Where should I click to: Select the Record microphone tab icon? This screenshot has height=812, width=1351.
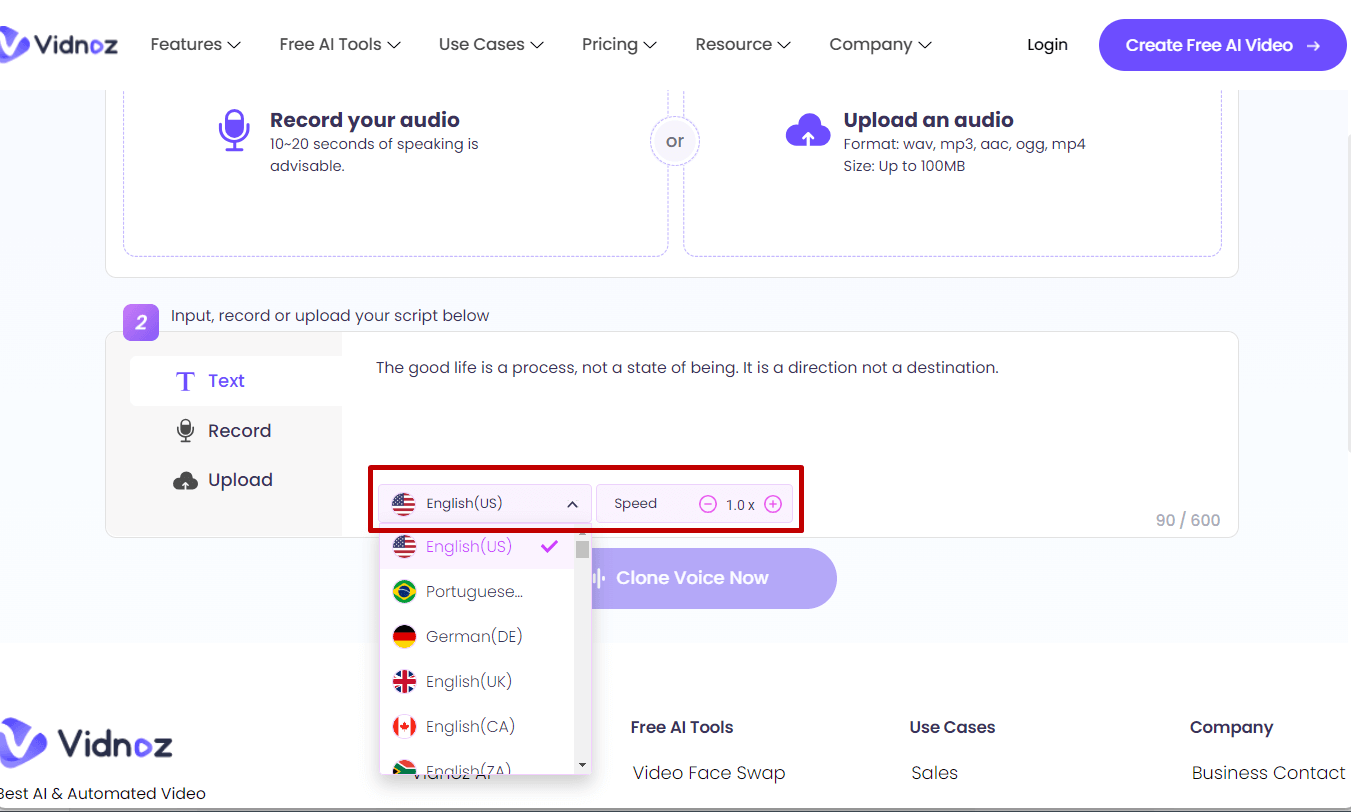click(185, 431)
